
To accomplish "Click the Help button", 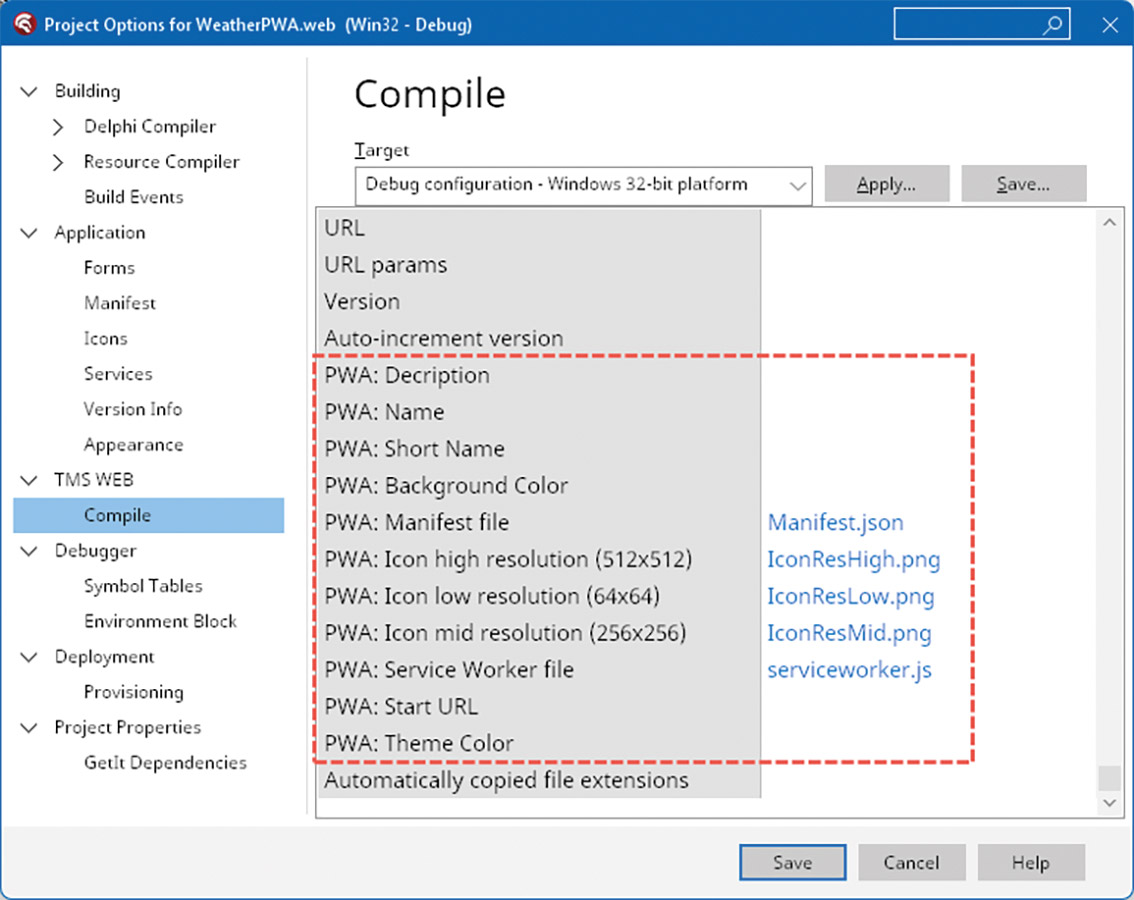I will click(1030, 862).
